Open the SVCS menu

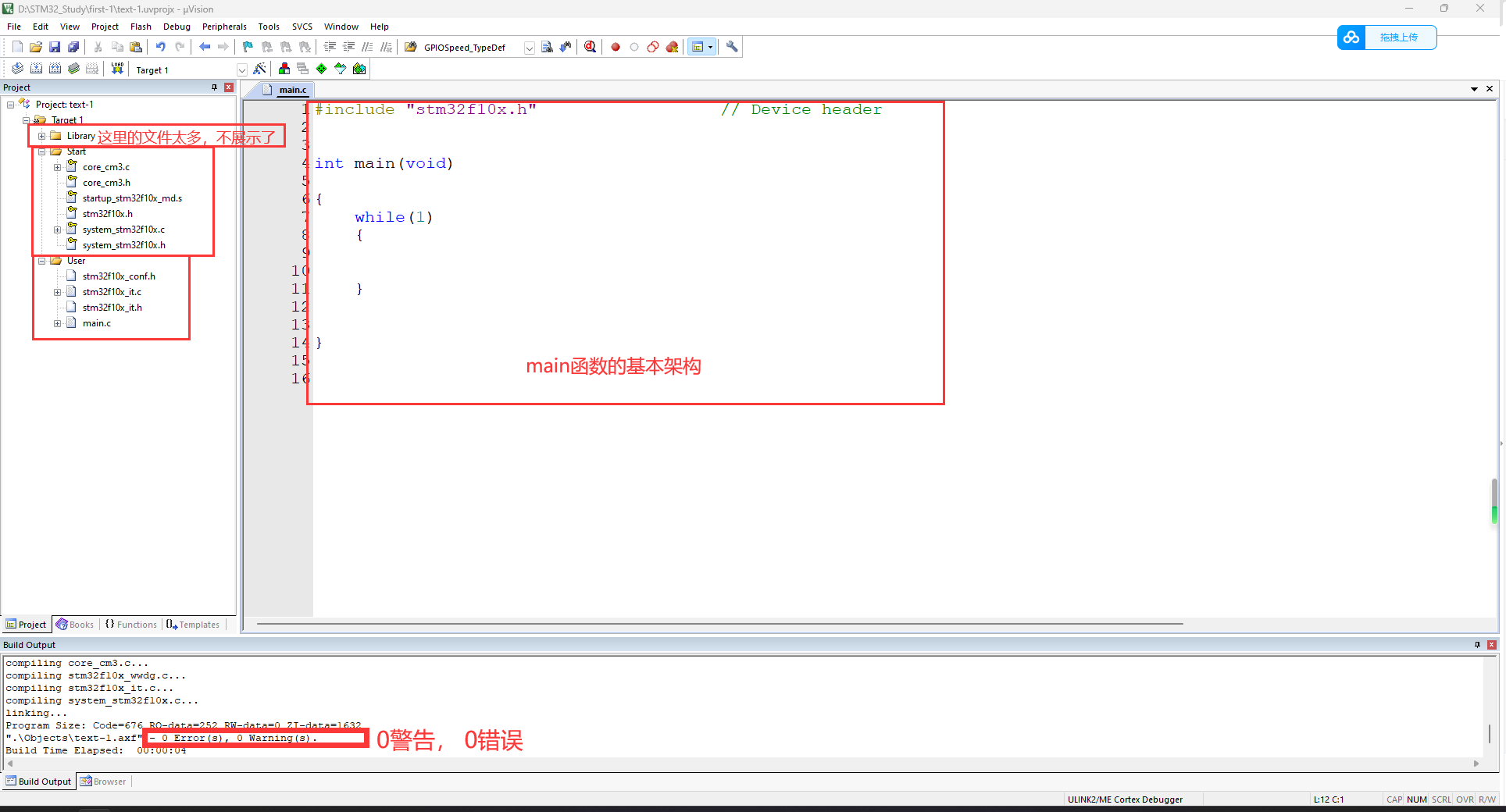coord(302,27)
